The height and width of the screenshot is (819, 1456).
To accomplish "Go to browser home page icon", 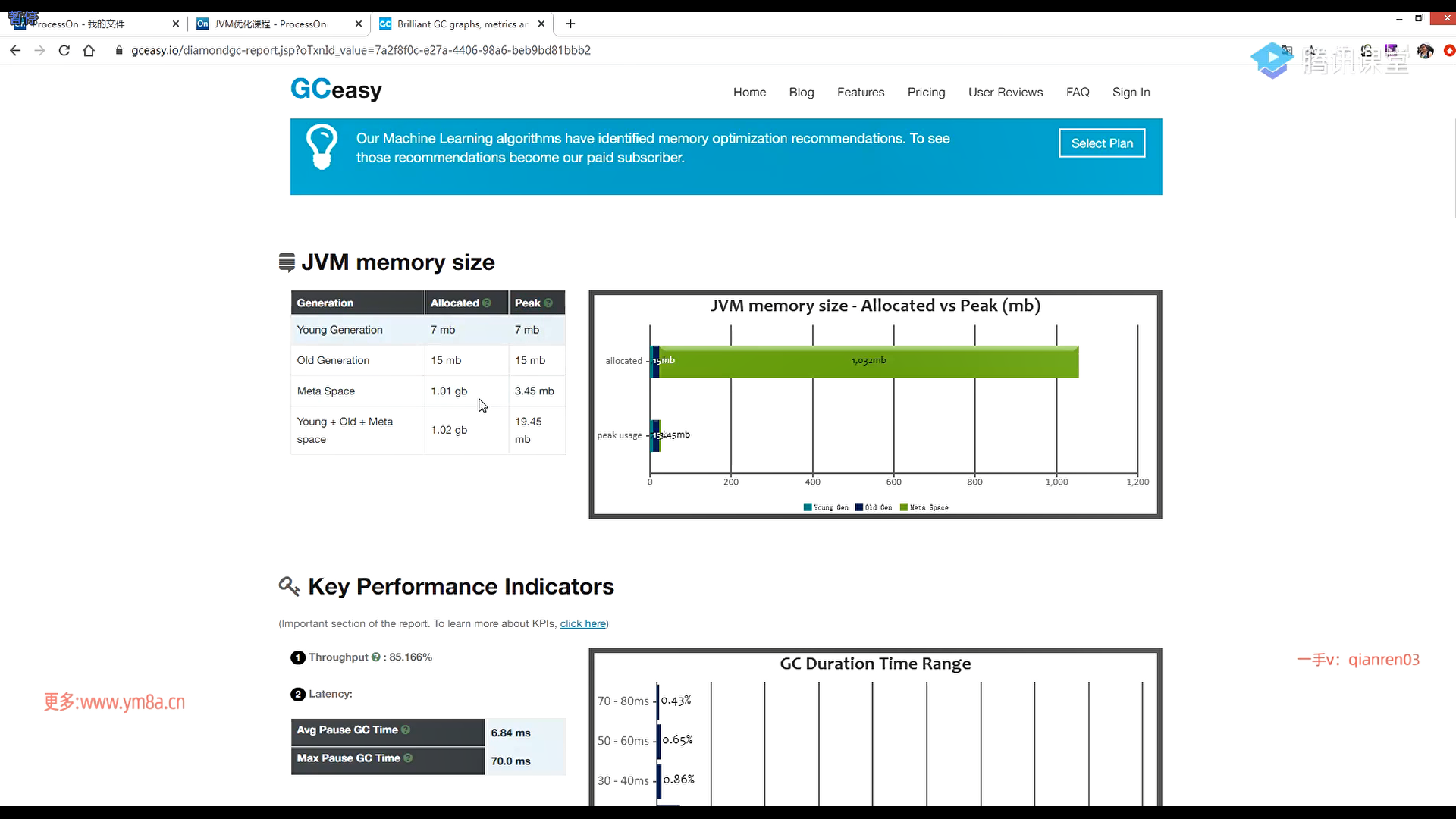I will coord(89,50).
